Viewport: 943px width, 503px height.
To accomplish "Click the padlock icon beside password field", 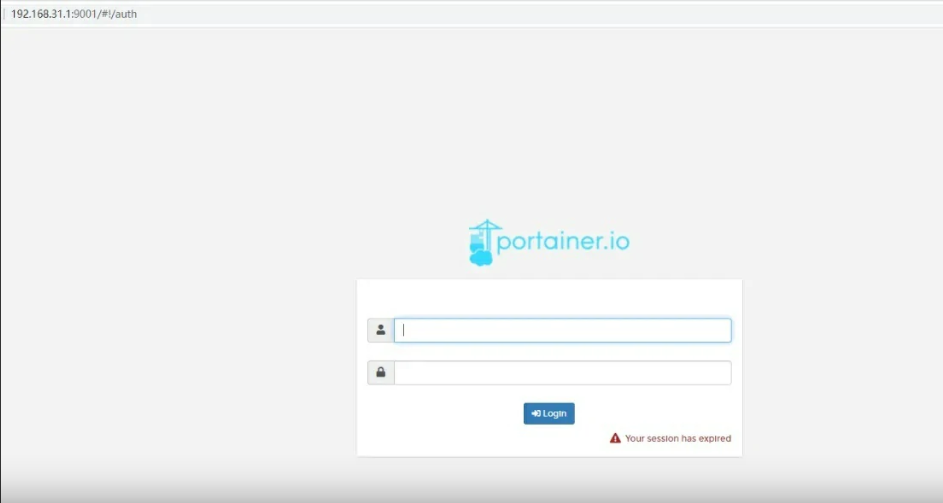I will point(381,372).
